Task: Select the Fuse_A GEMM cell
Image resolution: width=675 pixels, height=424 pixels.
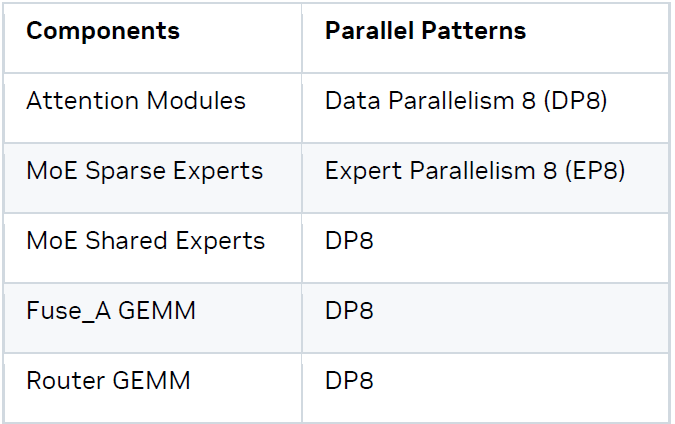Action: [111, 311]
